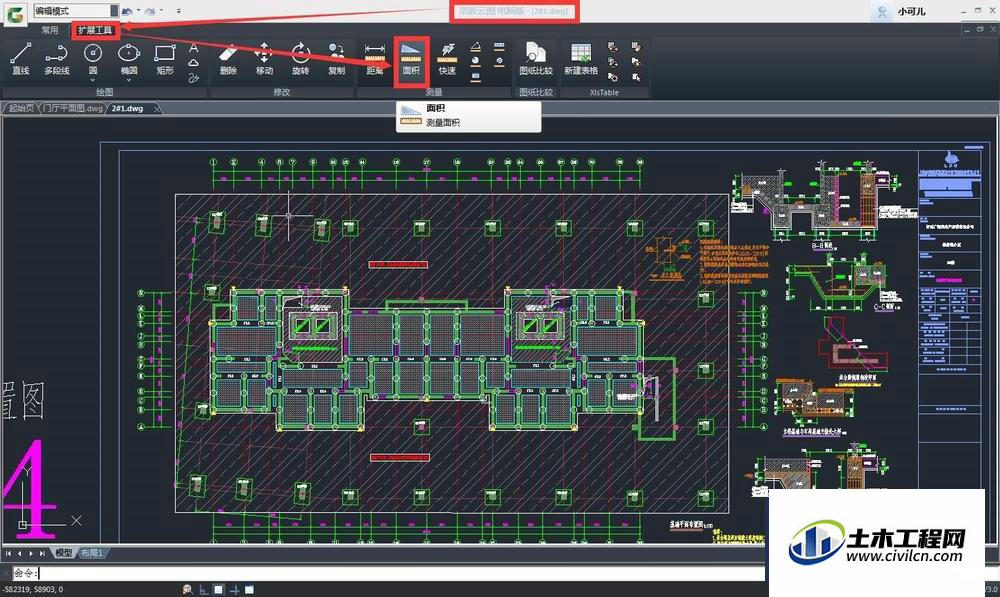Screen dimensions: 1000x597
Task: Start the 快速 (quick) measurement tool
Action: (x=447, y=59)
